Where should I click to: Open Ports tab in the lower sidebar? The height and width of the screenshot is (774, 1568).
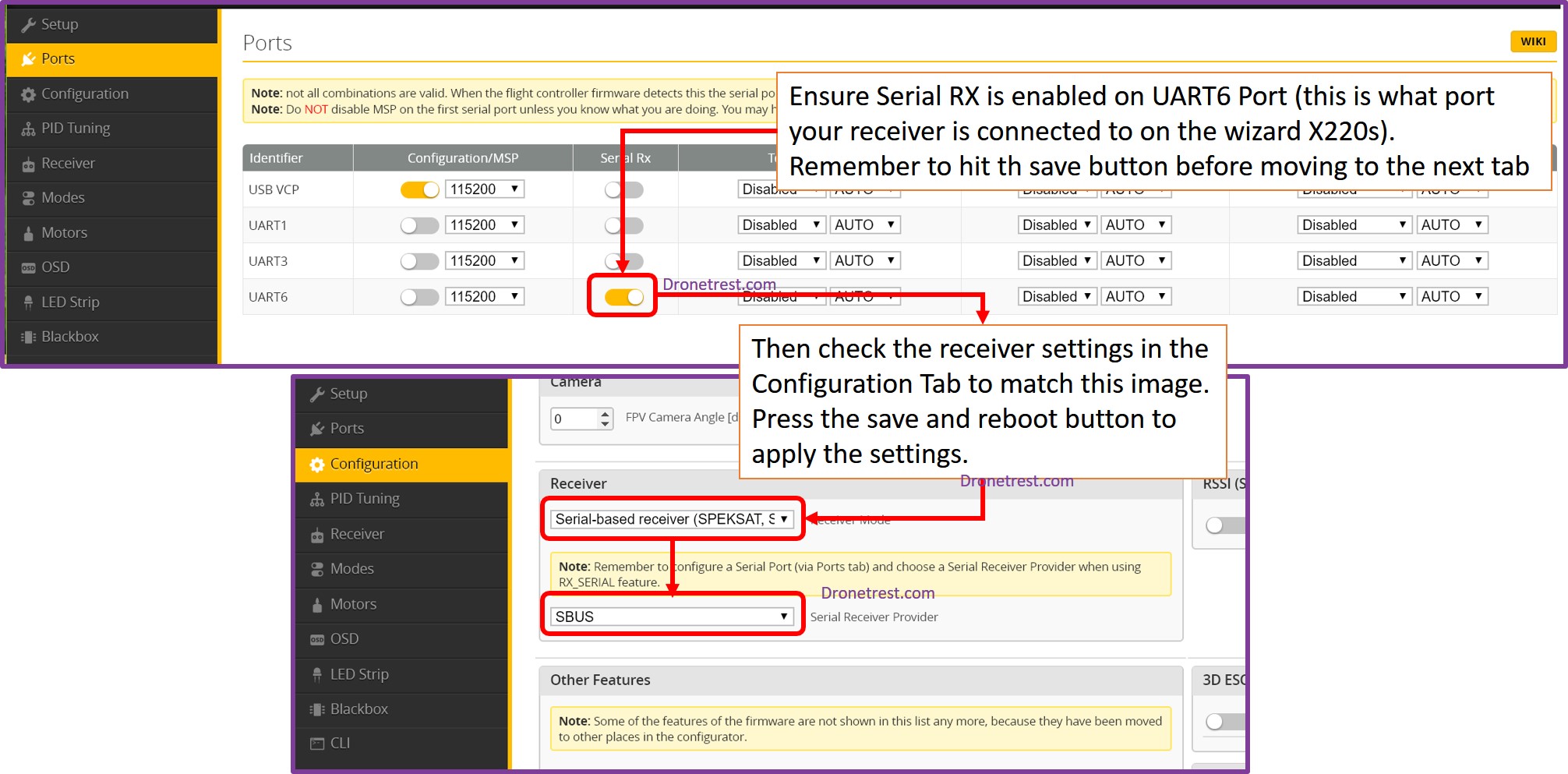coord(347,429)
